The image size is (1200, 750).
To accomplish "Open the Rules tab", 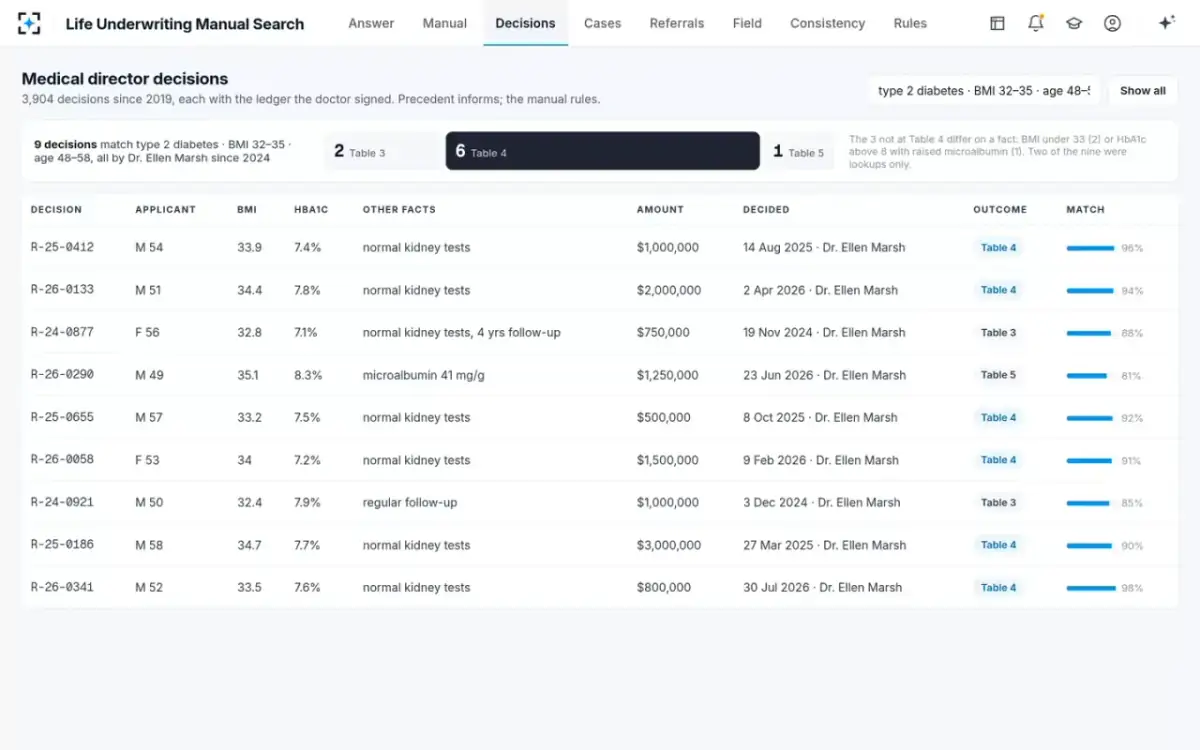I will 910,23.
